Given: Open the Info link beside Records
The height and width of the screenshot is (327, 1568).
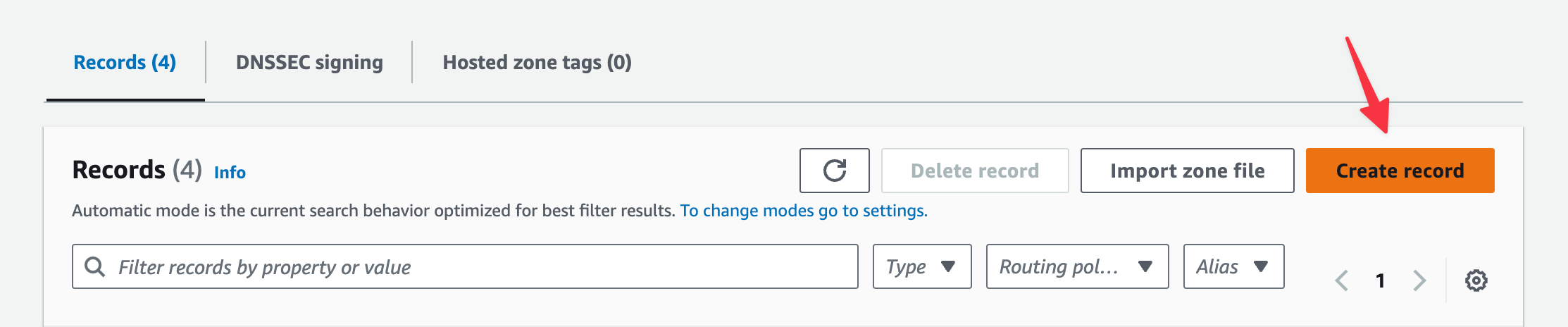Looking at the screenshot, I should [x=230, y=173].
